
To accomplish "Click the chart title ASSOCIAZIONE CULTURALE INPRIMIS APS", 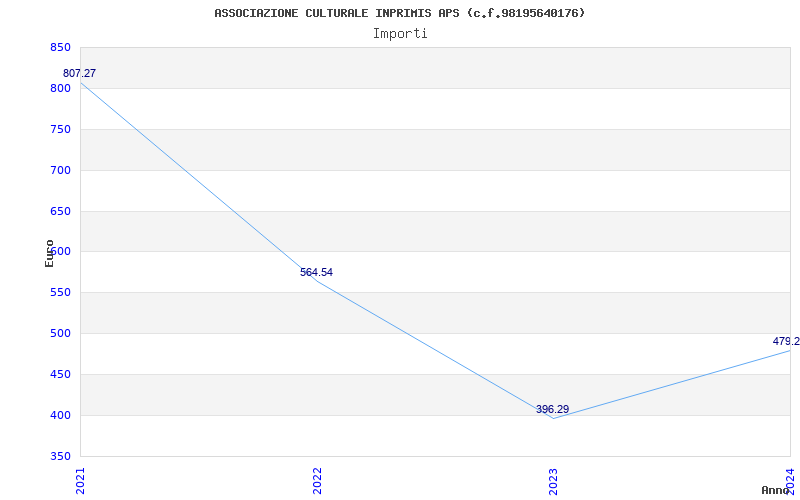I will 399,13.
